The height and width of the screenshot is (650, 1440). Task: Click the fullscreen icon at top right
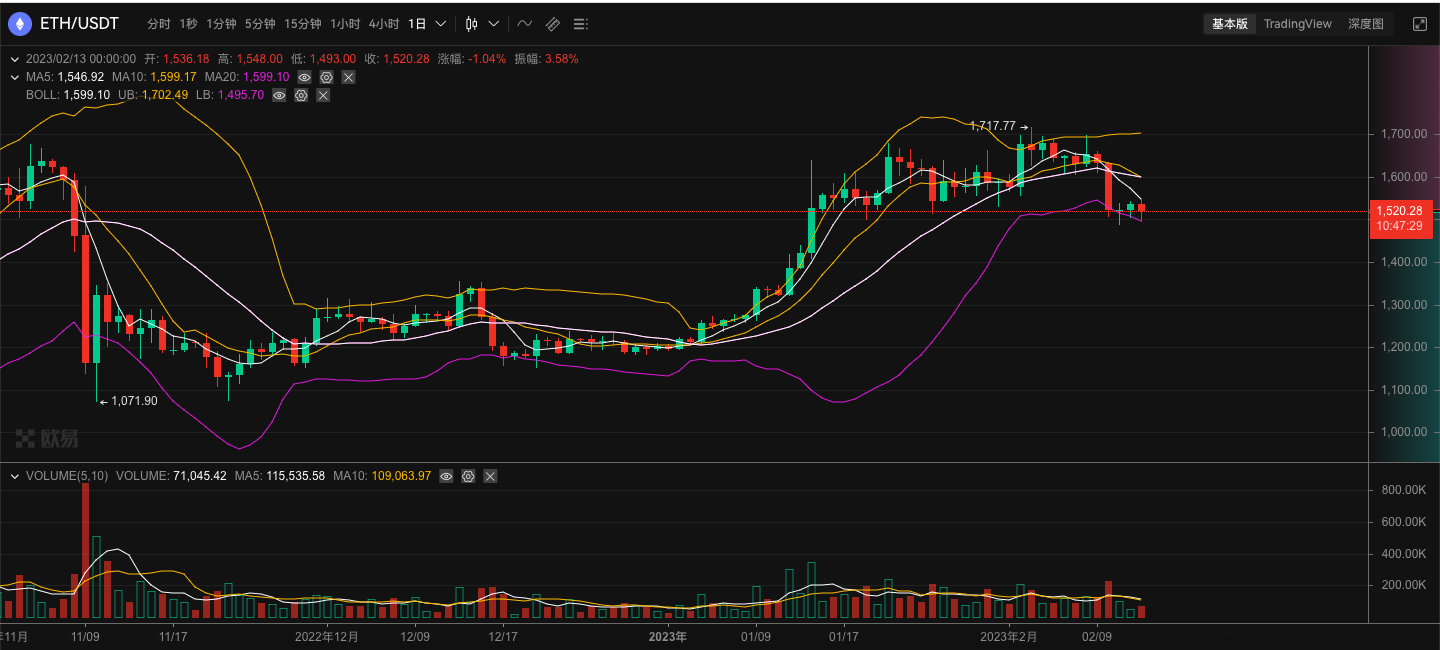click(x=1419, y=23)
